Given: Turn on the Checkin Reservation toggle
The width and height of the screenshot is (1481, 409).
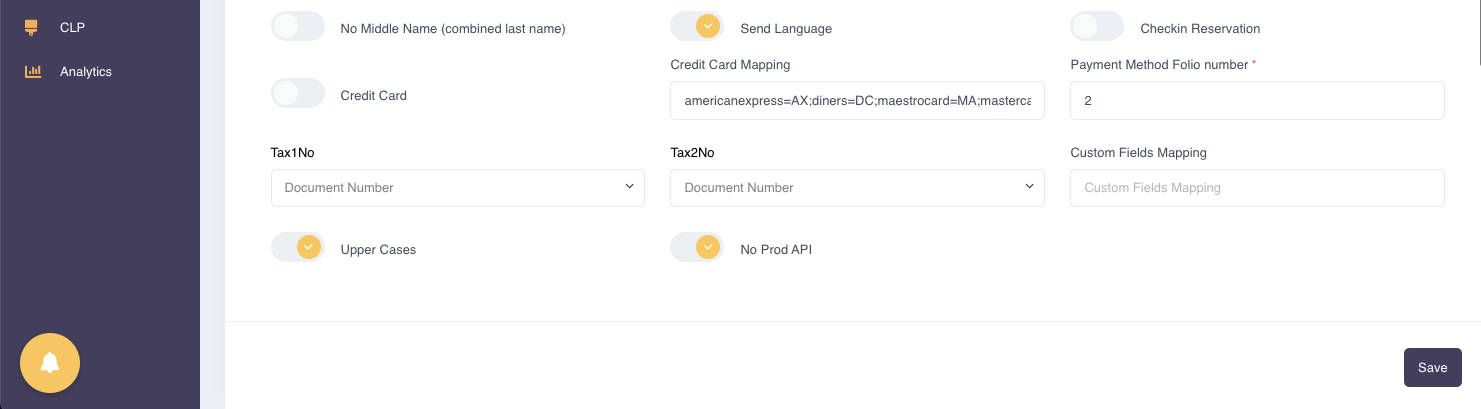Looking at the screenshot, I should [x=1097, y=27].
